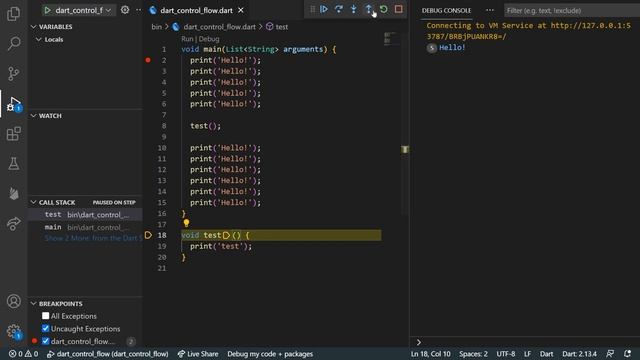Close the dart_control_flow.dart tab
Viewport: 640px width, 360px height.
point(241,10)
